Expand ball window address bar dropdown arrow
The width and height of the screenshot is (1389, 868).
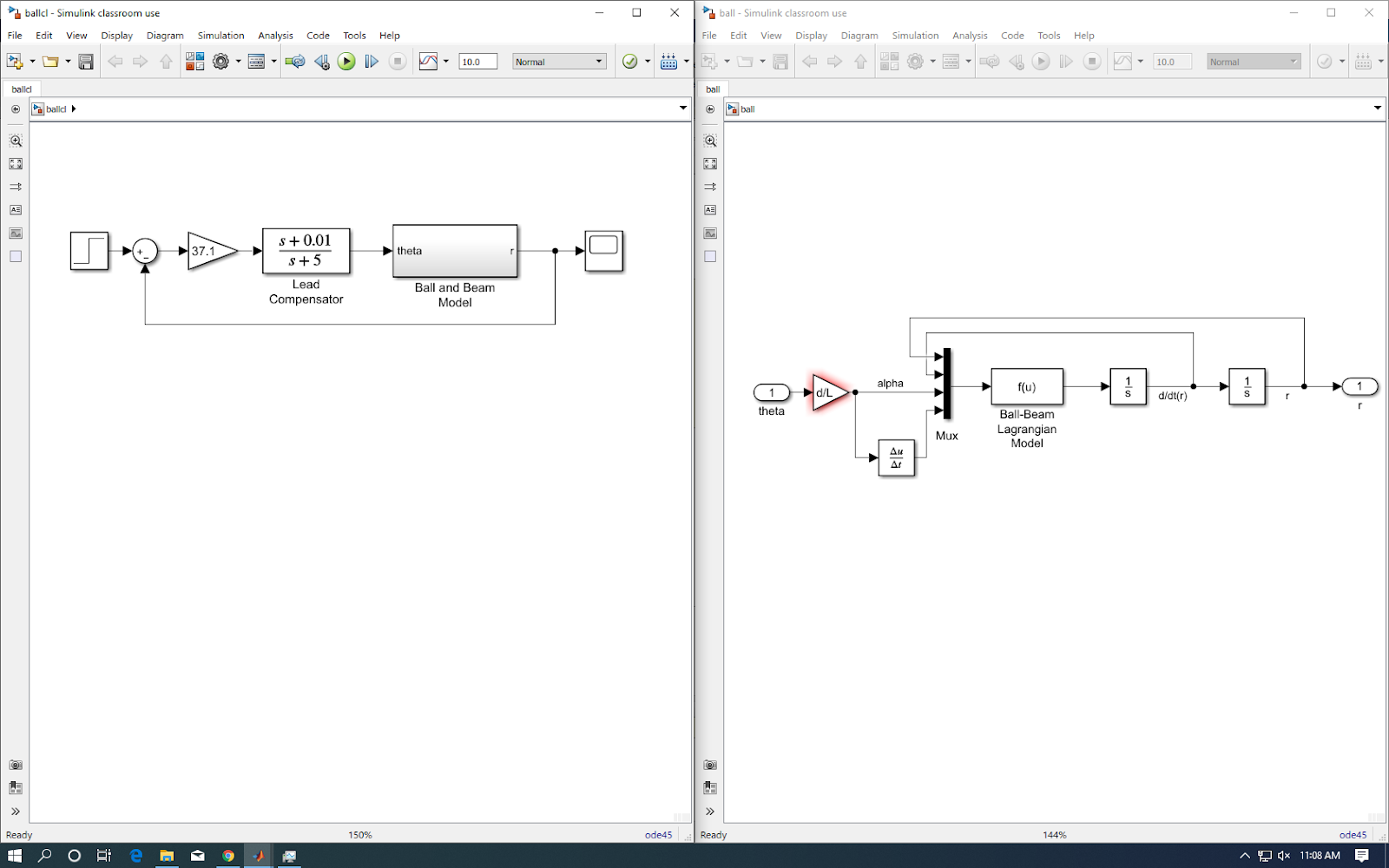1378,108
